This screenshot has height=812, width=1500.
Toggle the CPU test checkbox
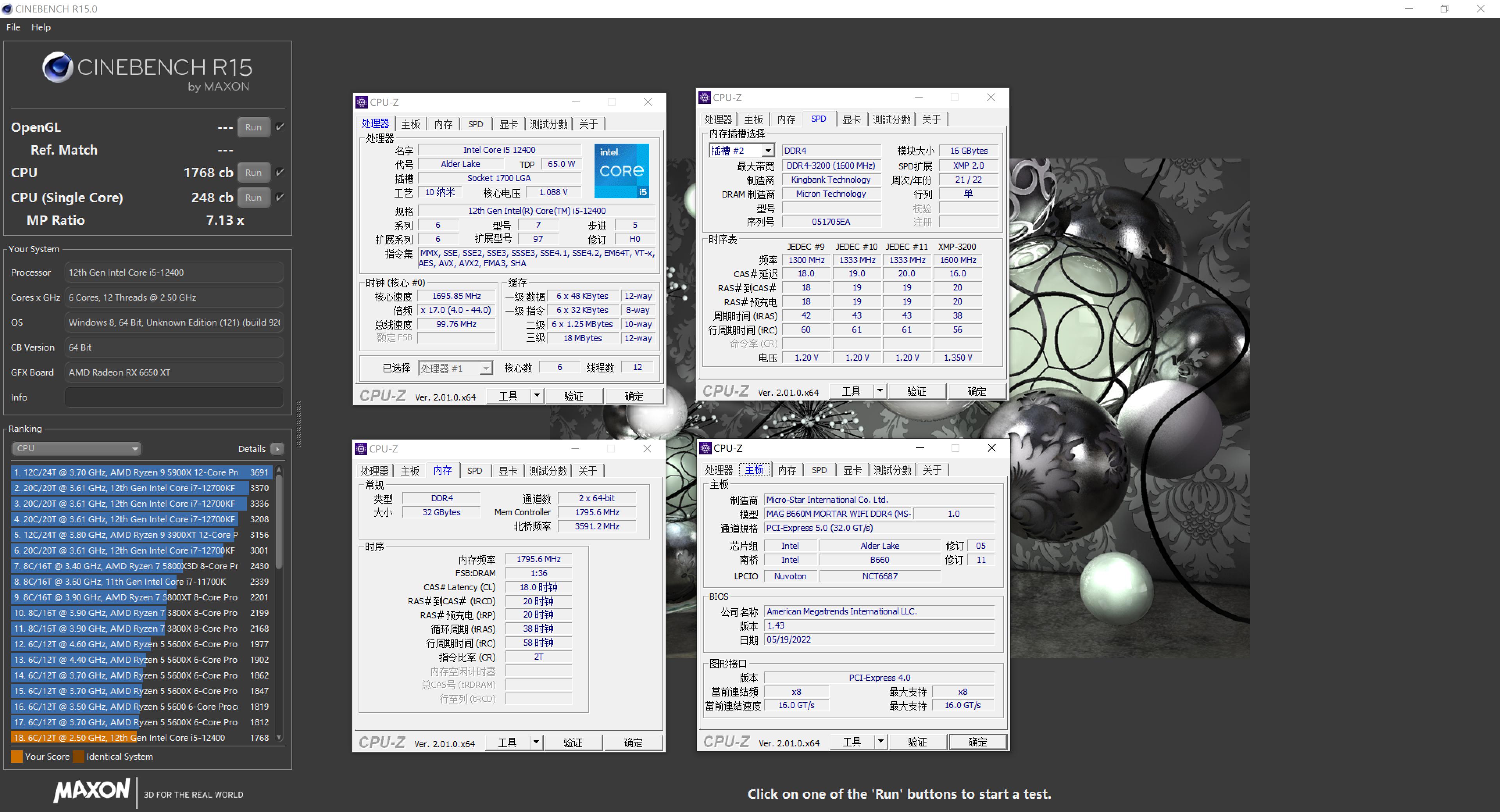280,172
